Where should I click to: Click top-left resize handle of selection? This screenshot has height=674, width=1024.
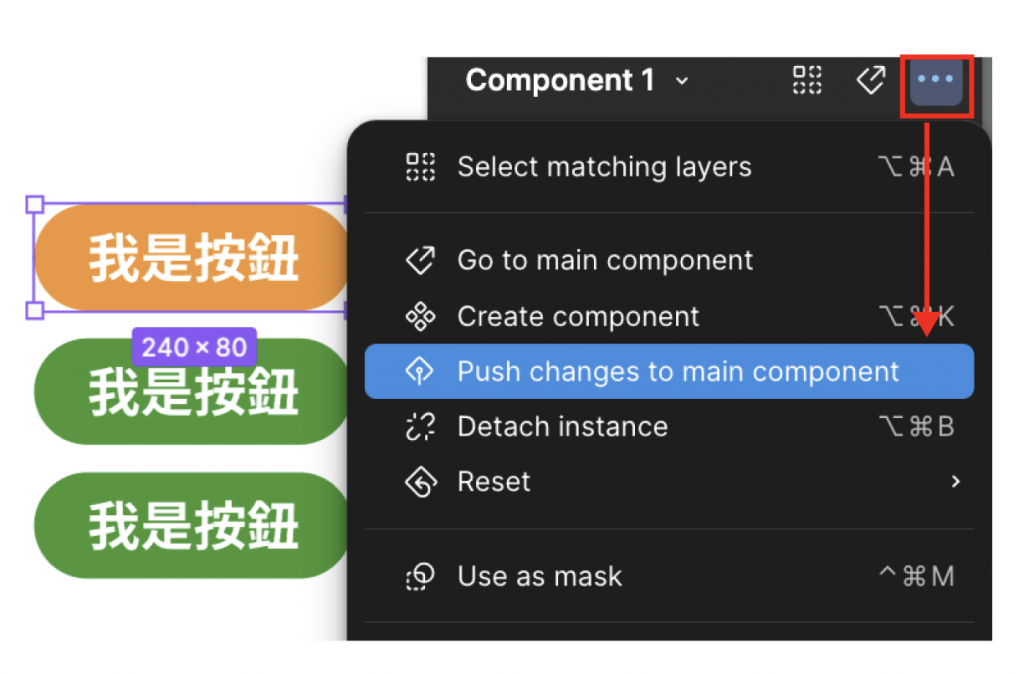(34, 205)
